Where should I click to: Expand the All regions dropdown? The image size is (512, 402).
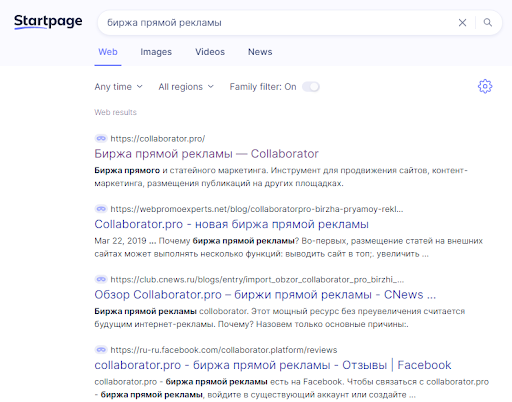[x=186, y=87]
